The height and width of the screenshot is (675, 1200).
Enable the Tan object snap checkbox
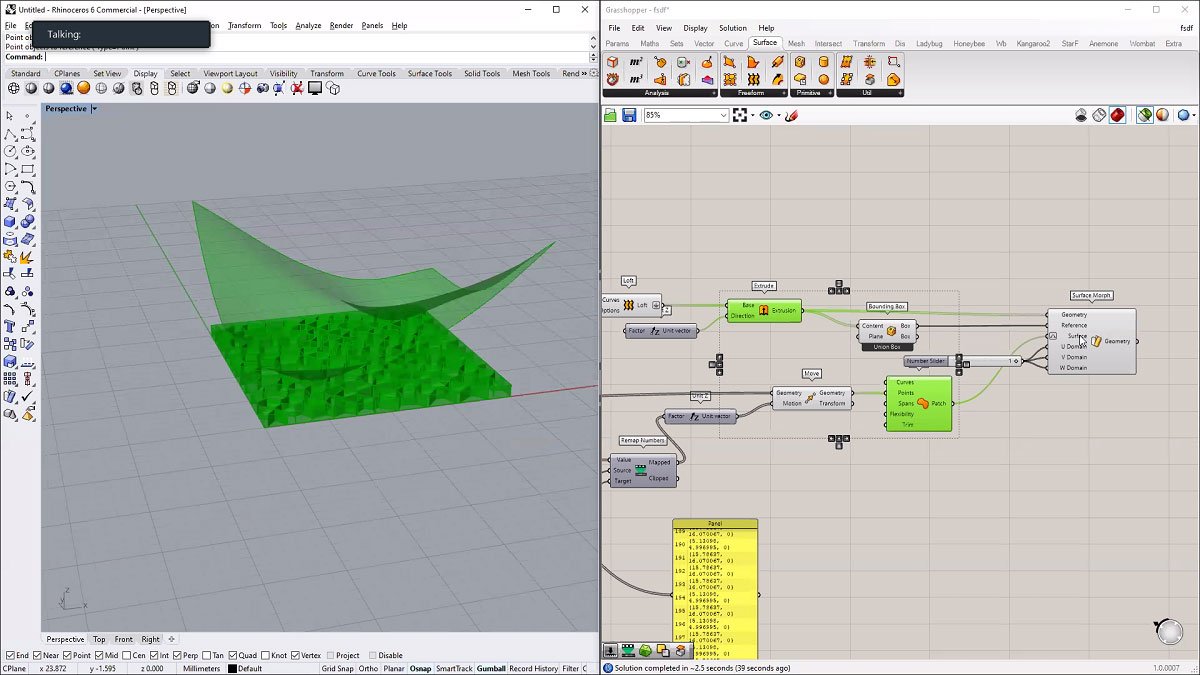[209, 656]
